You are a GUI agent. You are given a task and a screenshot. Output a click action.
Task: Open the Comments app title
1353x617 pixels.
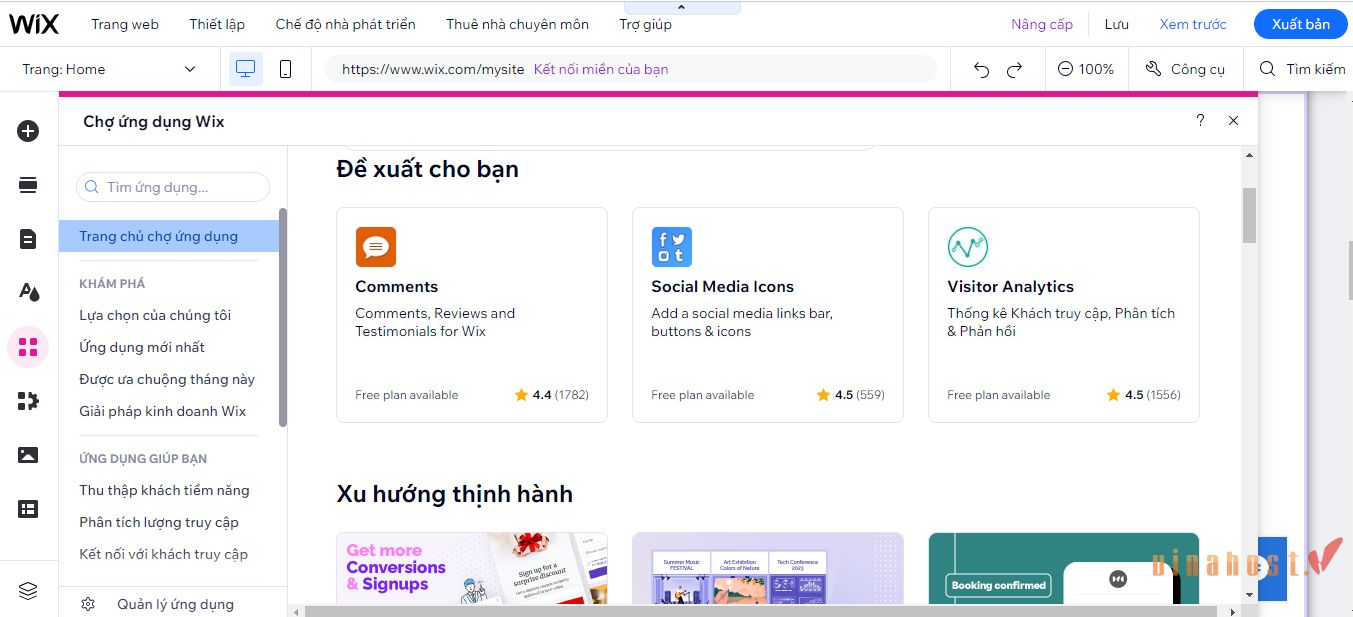pyautogui.click(x=397, y=286)
